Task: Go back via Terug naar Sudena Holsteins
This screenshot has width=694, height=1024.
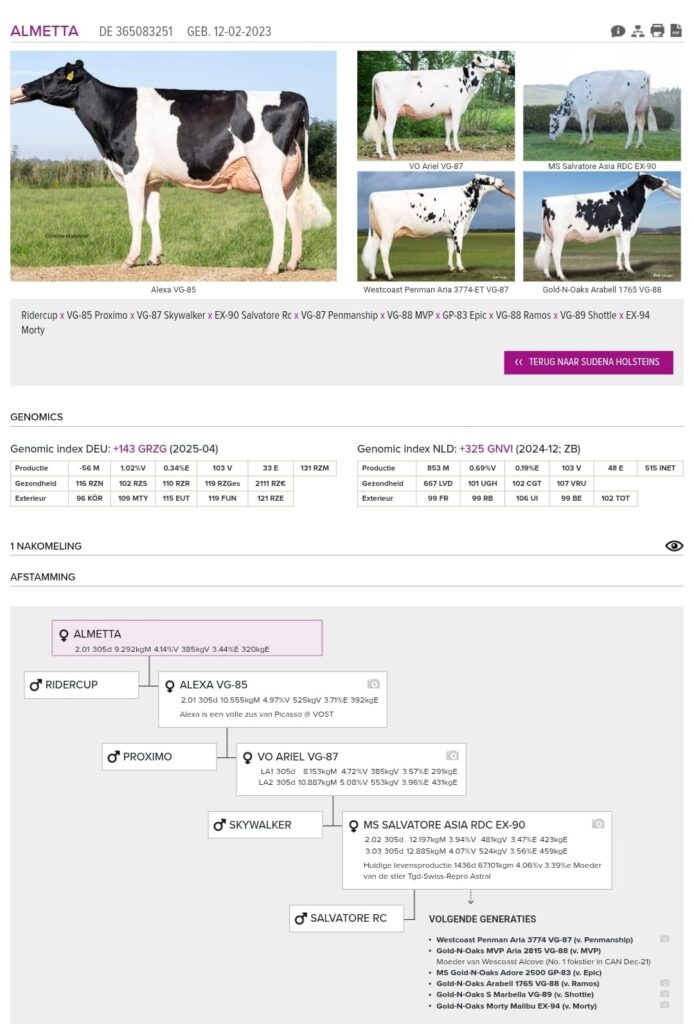Action: (588, 362)
